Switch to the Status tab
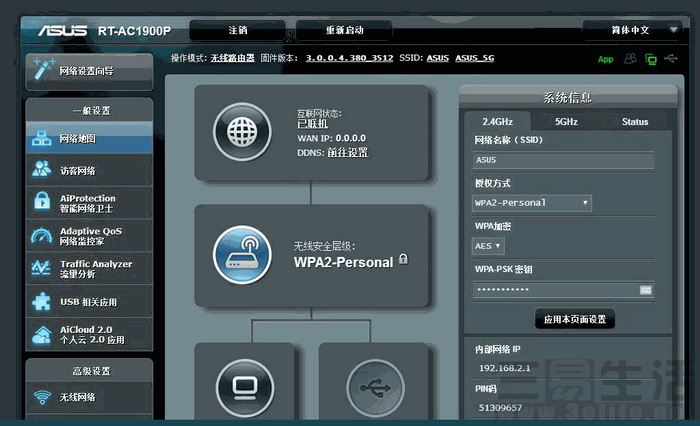 (x=635, y=121)
